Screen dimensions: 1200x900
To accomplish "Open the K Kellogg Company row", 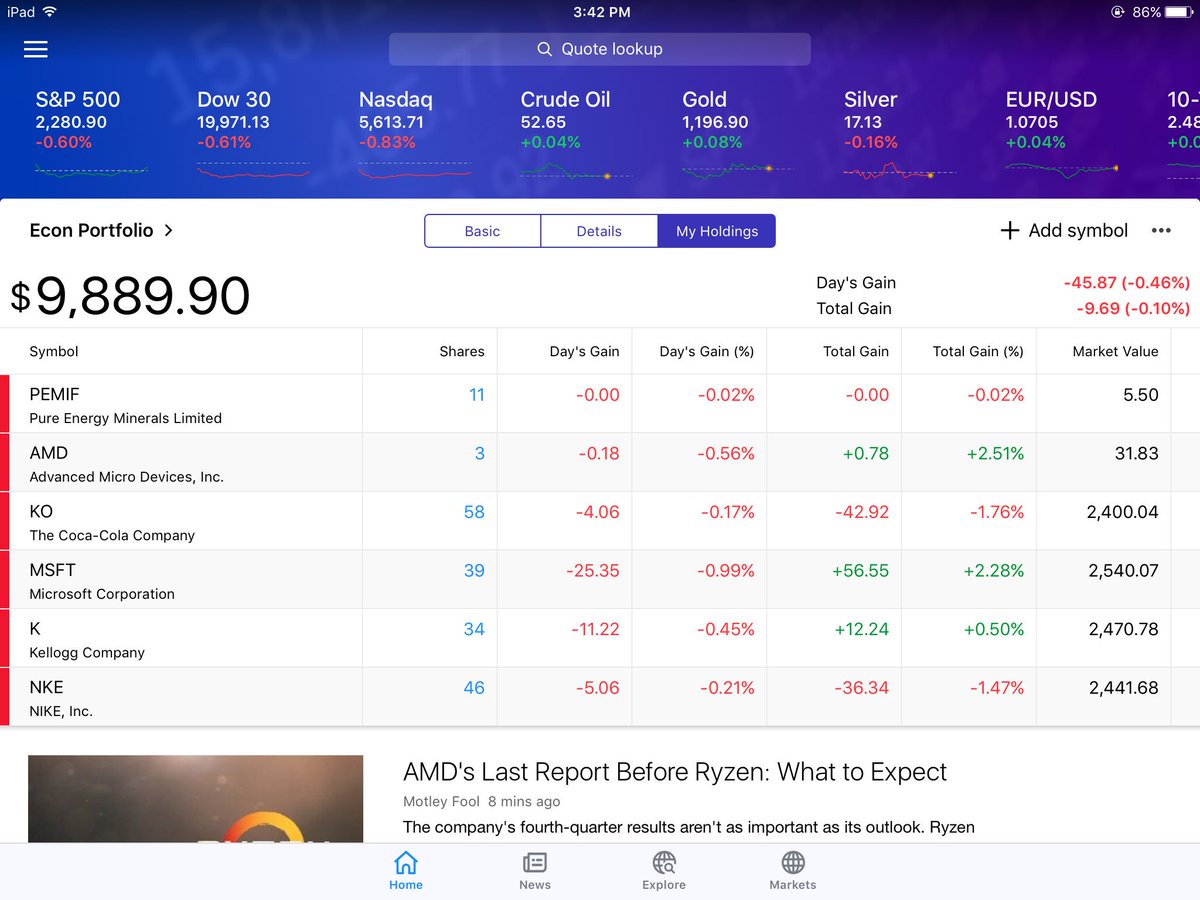I will 600,638.
